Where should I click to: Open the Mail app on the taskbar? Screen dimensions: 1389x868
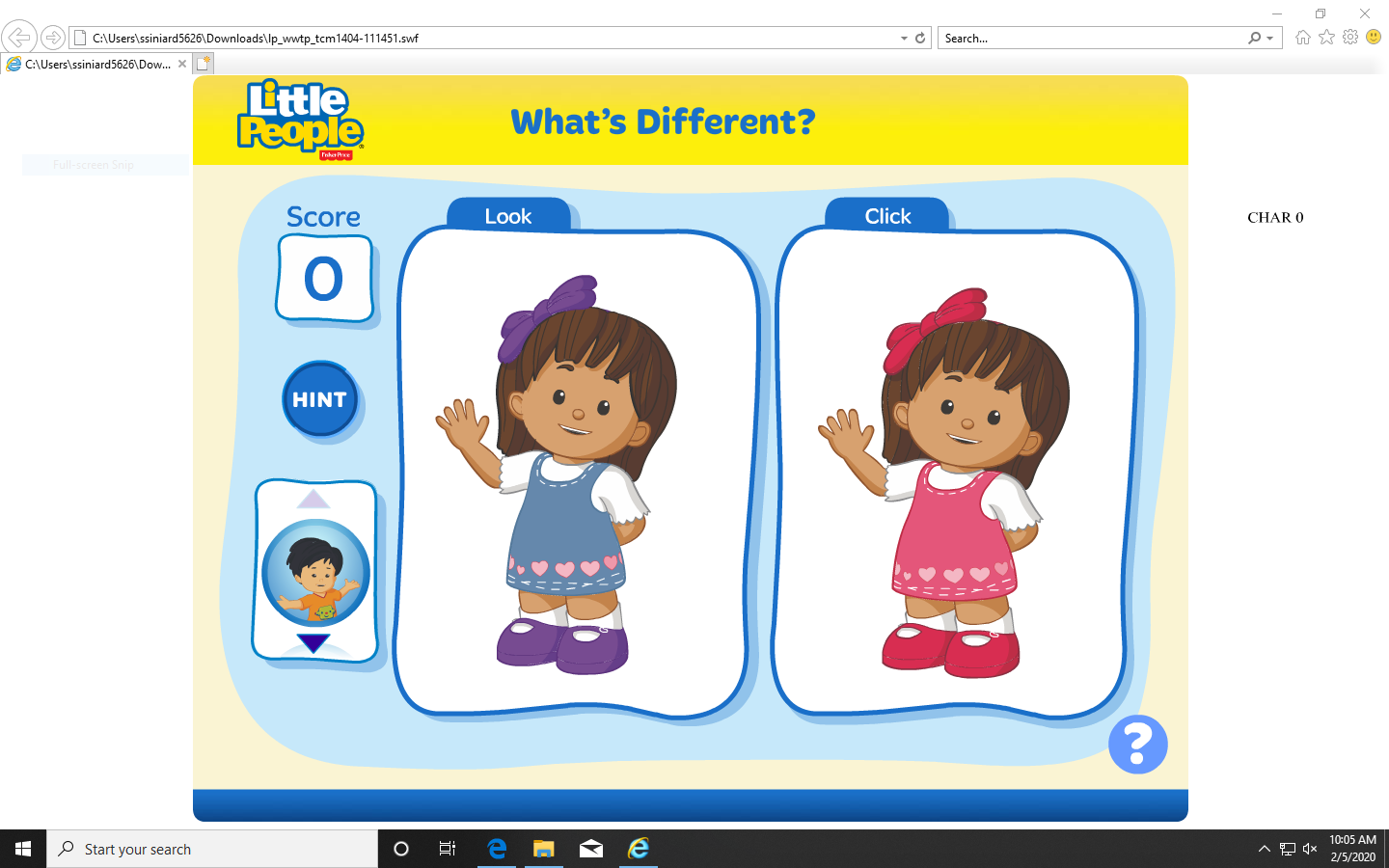591,849
